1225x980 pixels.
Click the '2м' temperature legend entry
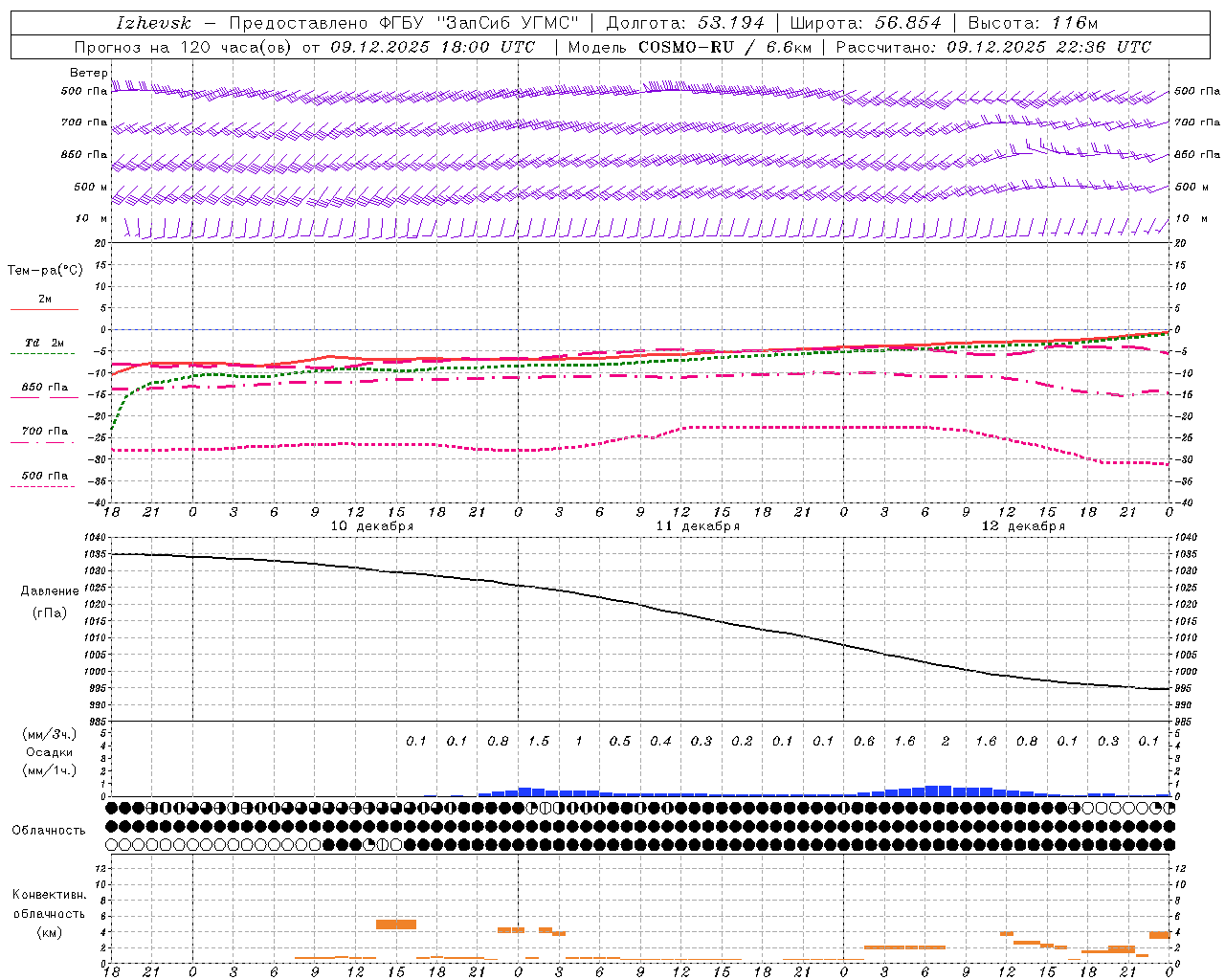pyautogui.click(x=45, y=299)
